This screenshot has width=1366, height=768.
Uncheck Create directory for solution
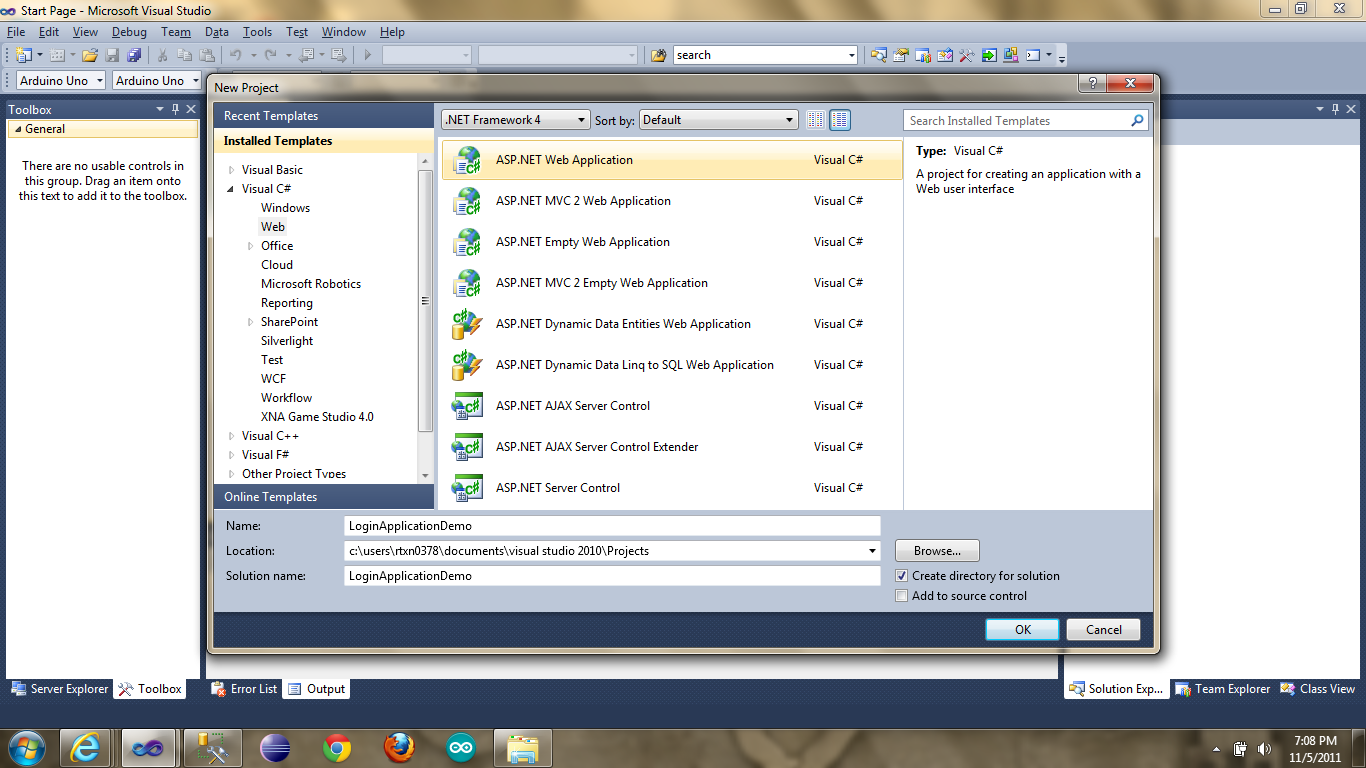[902, 575]
